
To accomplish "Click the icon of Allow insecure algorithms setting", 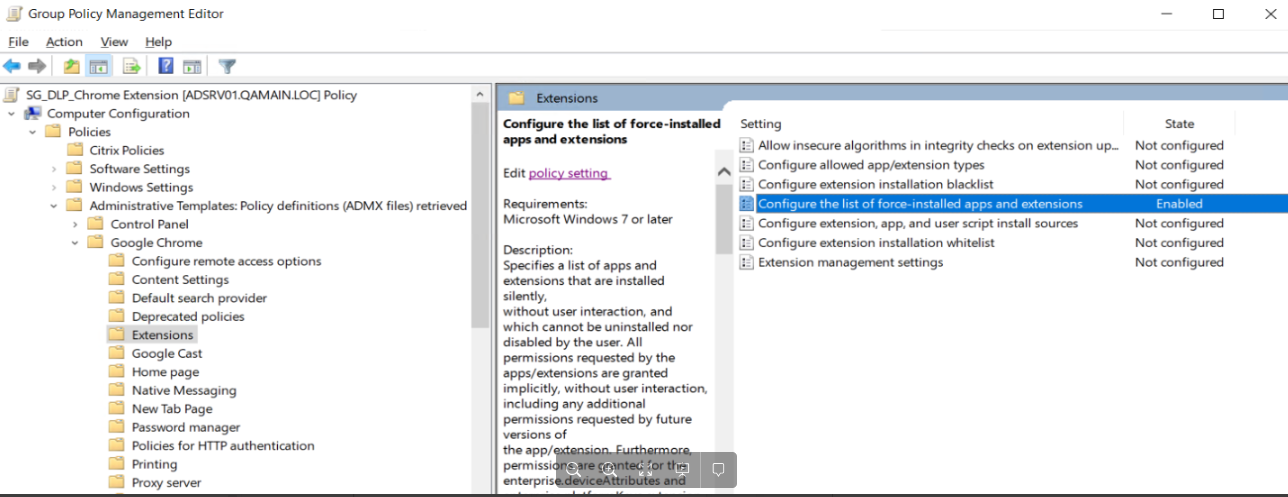I will [x=746, y=145].
